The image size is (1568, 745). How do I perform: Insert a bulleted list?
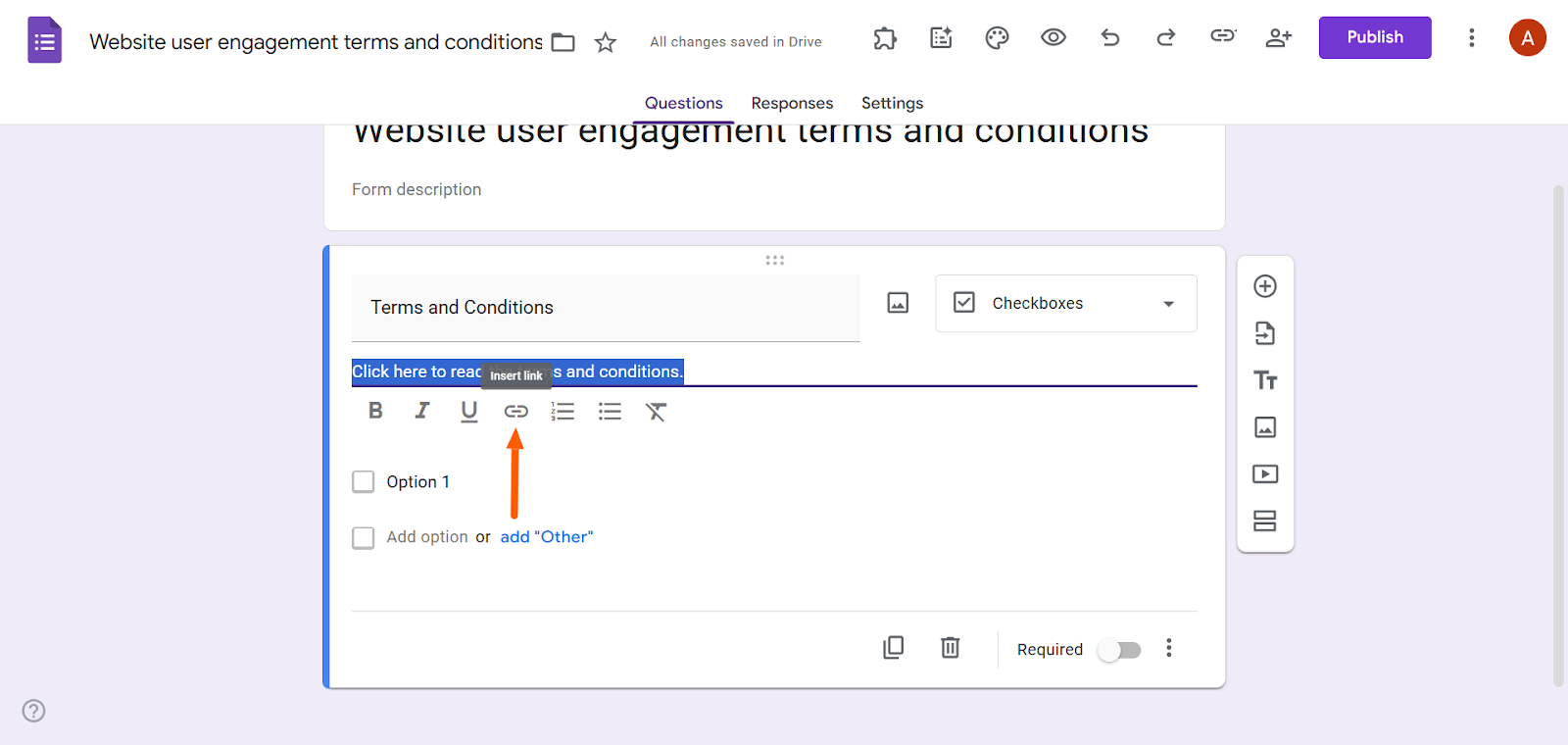click(x=610, y=412)
